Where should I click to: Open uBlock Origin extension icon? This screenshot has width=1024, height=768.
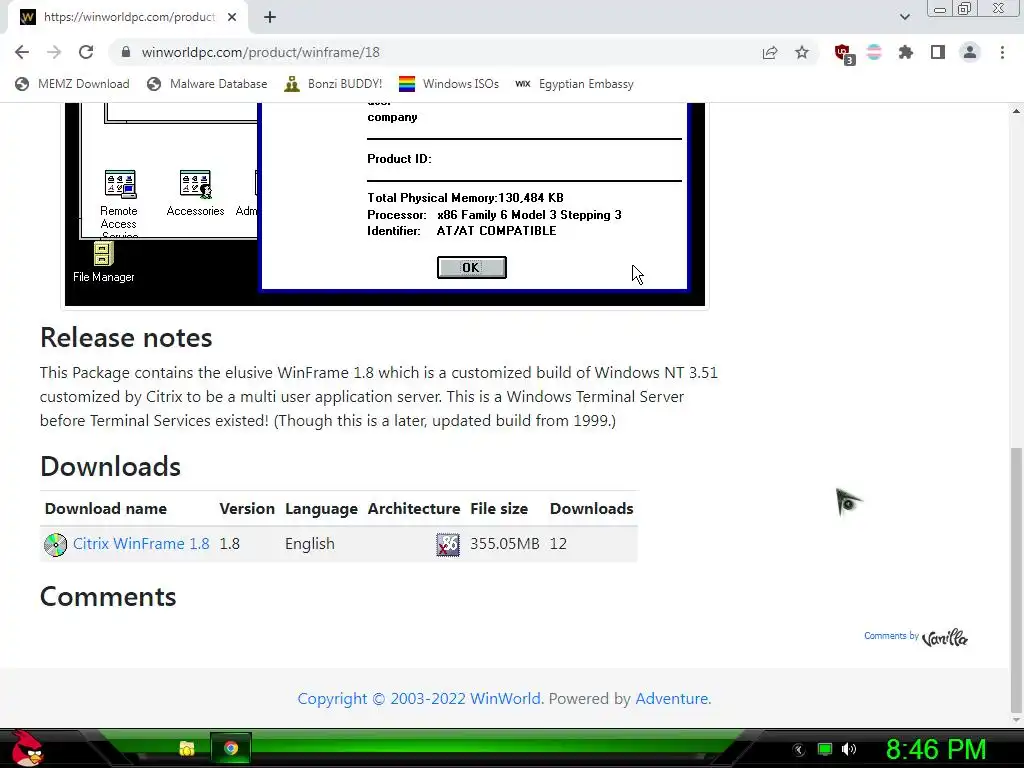pyautogui.click(x=843, y=53)
